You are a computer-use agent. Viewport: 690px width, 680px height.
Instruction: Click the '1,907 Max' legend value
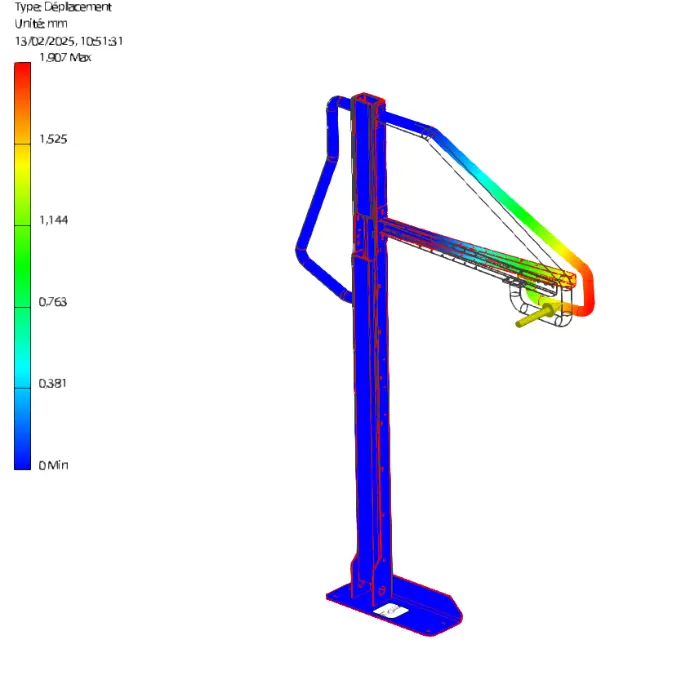coord(65,57)
